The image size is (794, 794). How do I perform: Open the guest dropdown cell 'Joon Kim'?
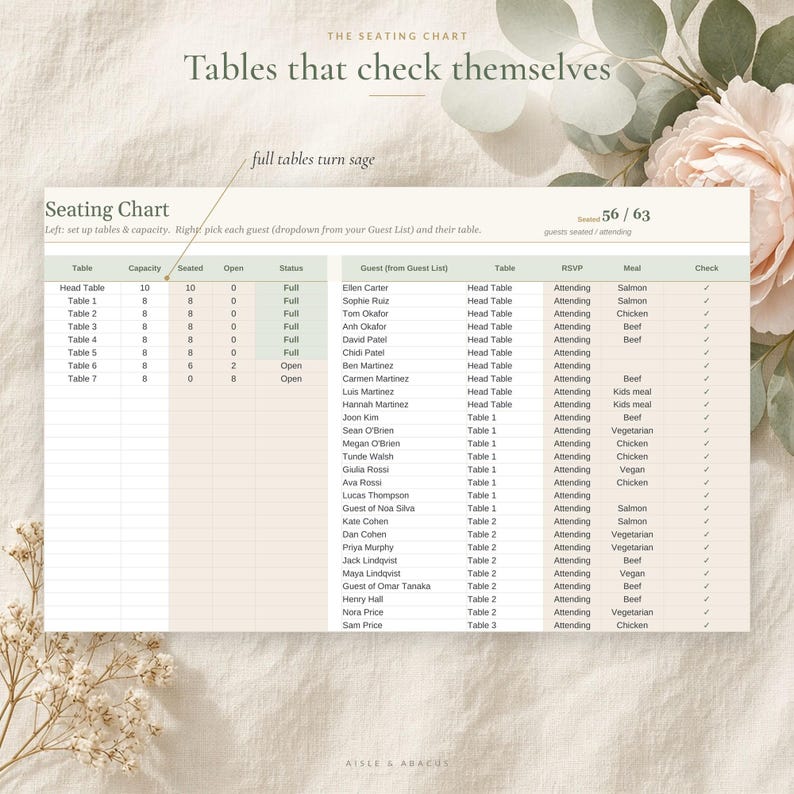pos(404,418)
